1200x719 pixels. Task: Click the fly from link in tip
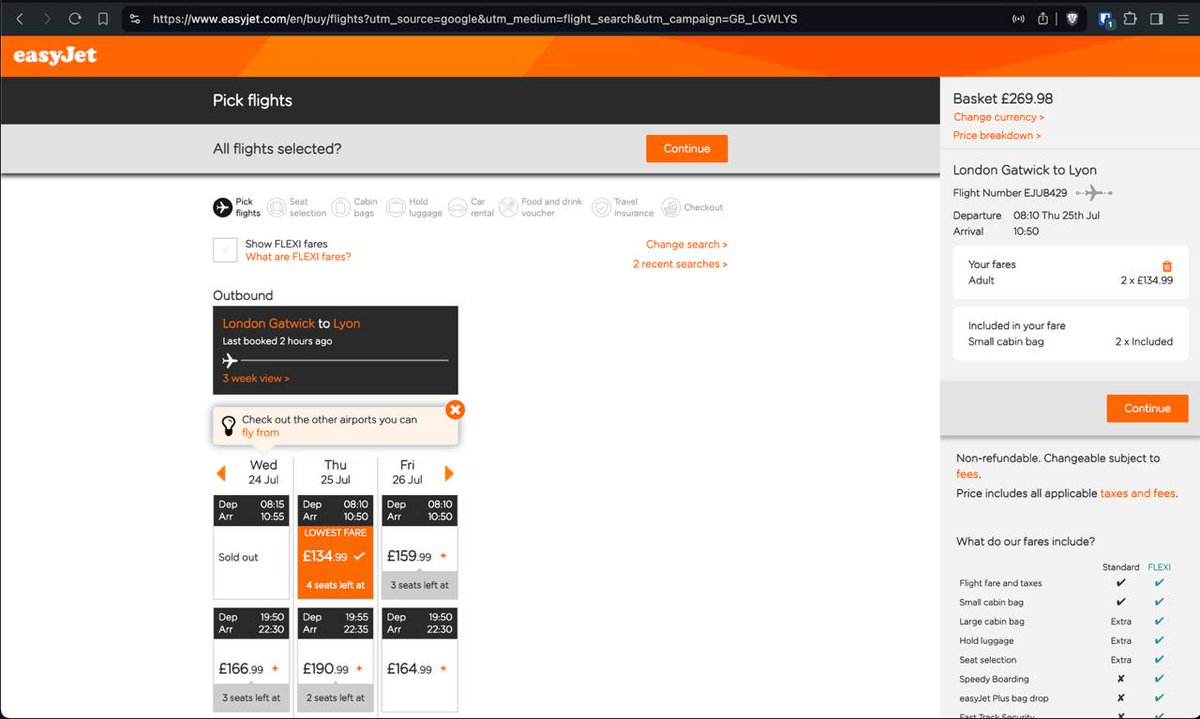click(260, 433)
